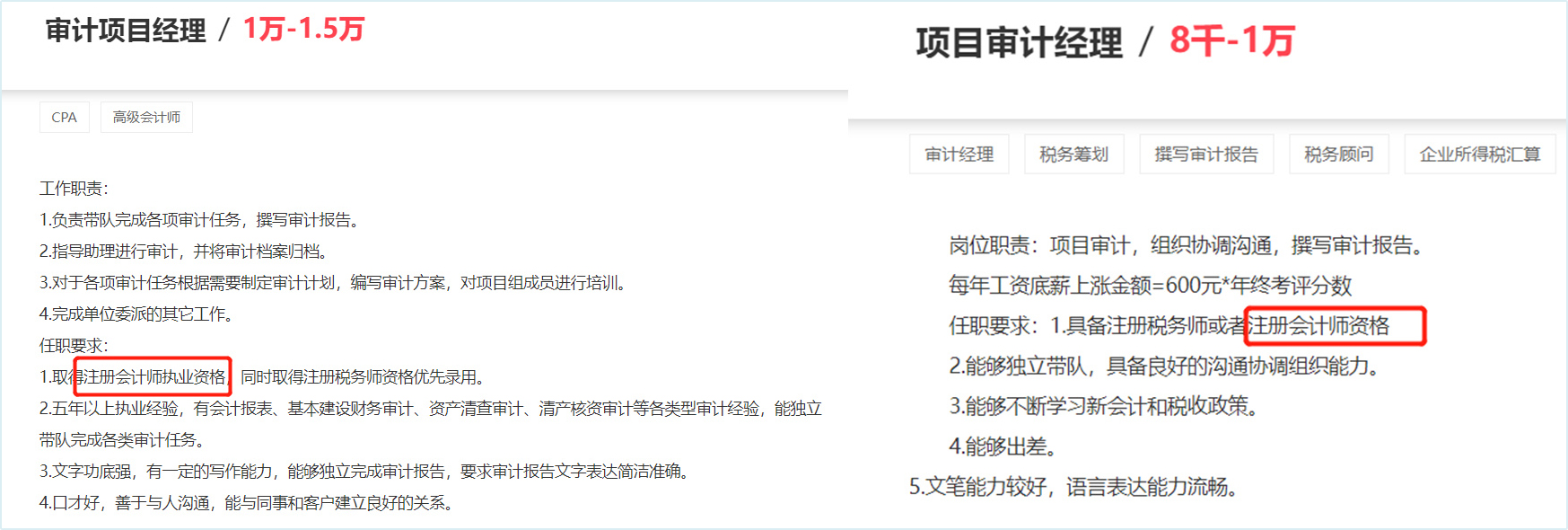Click the 文笔能力较好 requirement line
Image resolution: width=1568 pixels, height=530 pixels.
pos(1073,487)
